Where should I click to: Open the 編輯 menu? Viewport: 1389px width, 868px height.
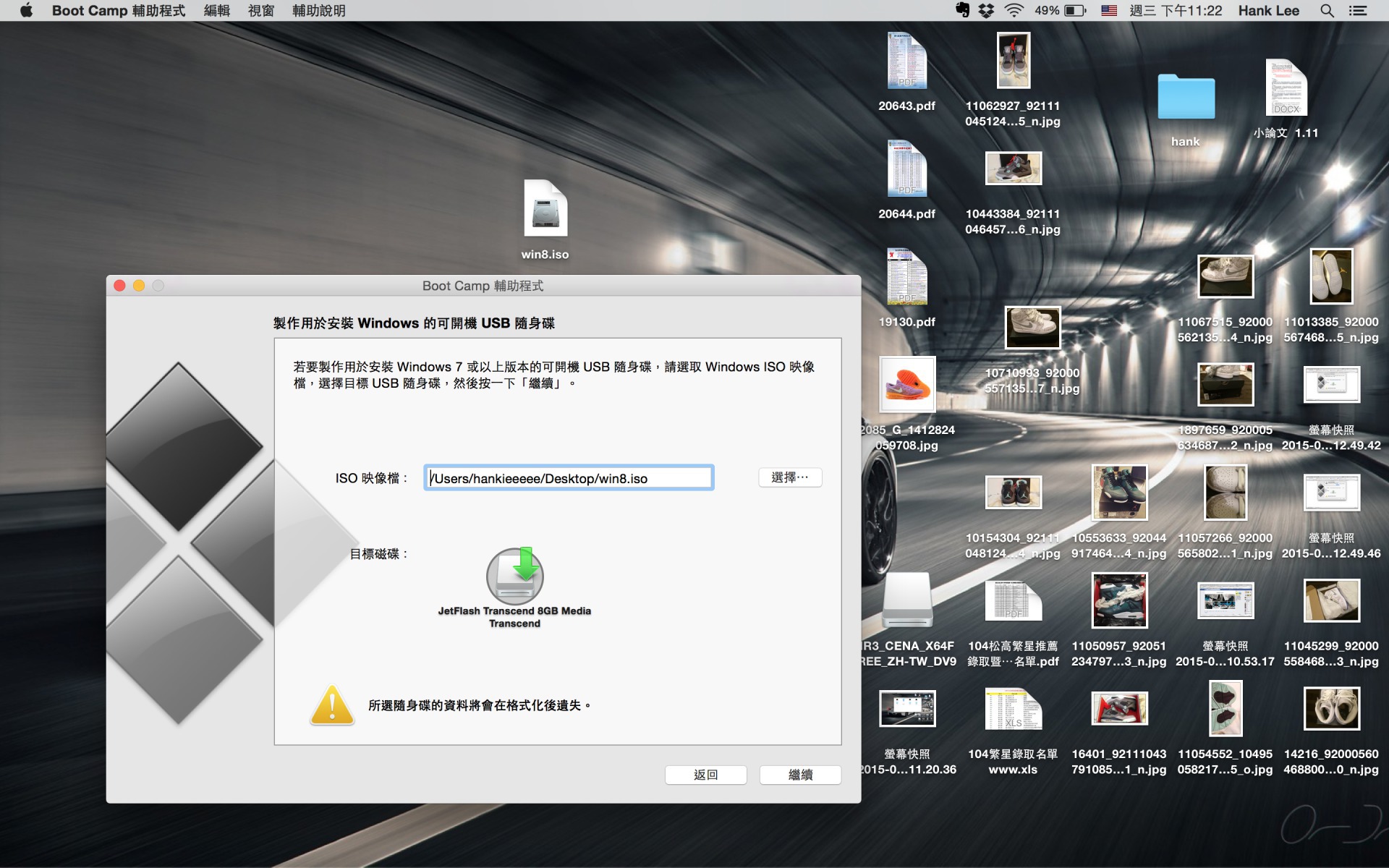pos(217,10)
